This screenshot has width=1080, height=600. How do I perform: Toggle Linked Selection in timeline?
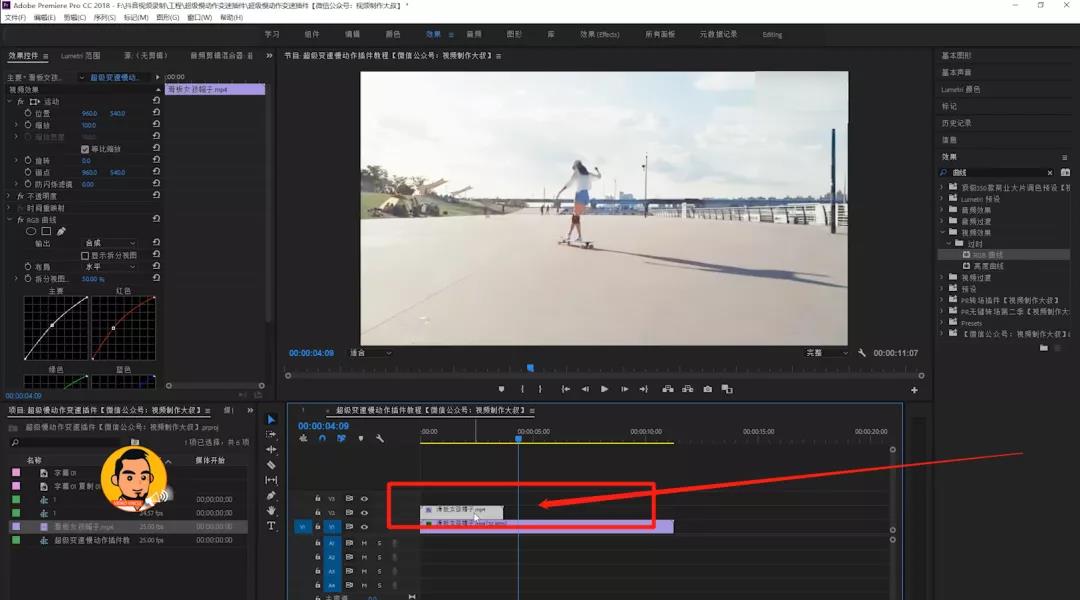341,439
